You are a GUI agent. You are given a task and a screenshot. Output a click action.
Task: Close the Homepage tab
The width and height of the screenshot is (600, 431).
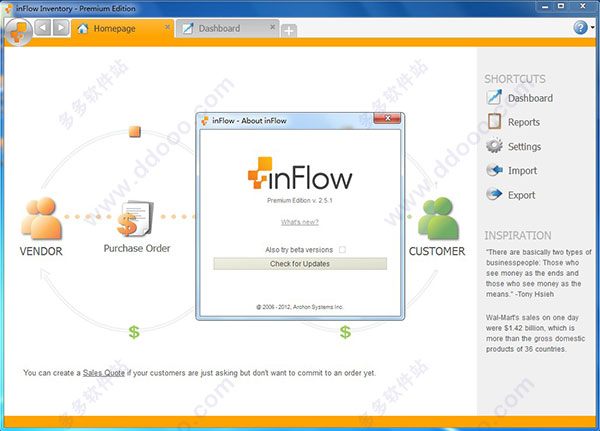(x=167, y=27)
